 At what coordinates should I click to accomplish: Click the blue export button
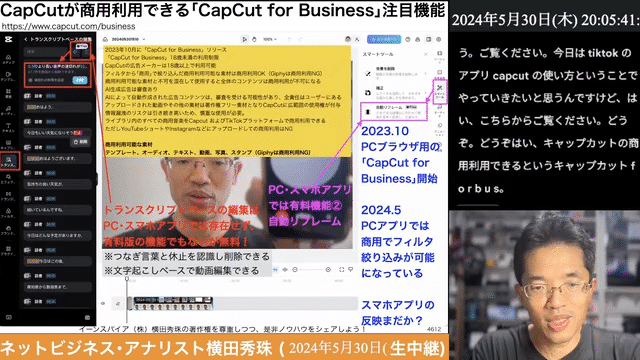tap(384, 40)
